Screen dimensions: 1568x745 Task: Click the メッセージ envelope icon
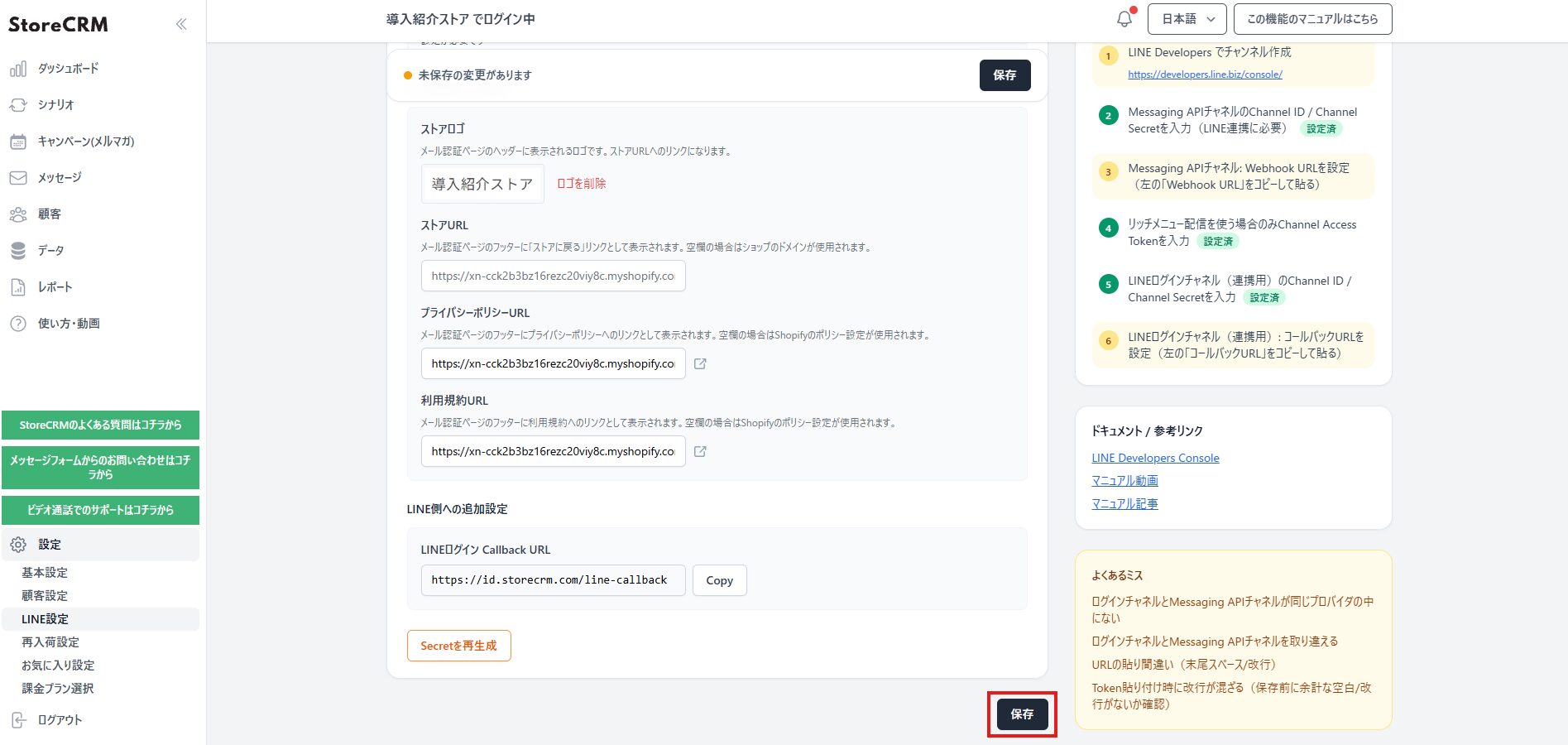(x=18, y=178)
